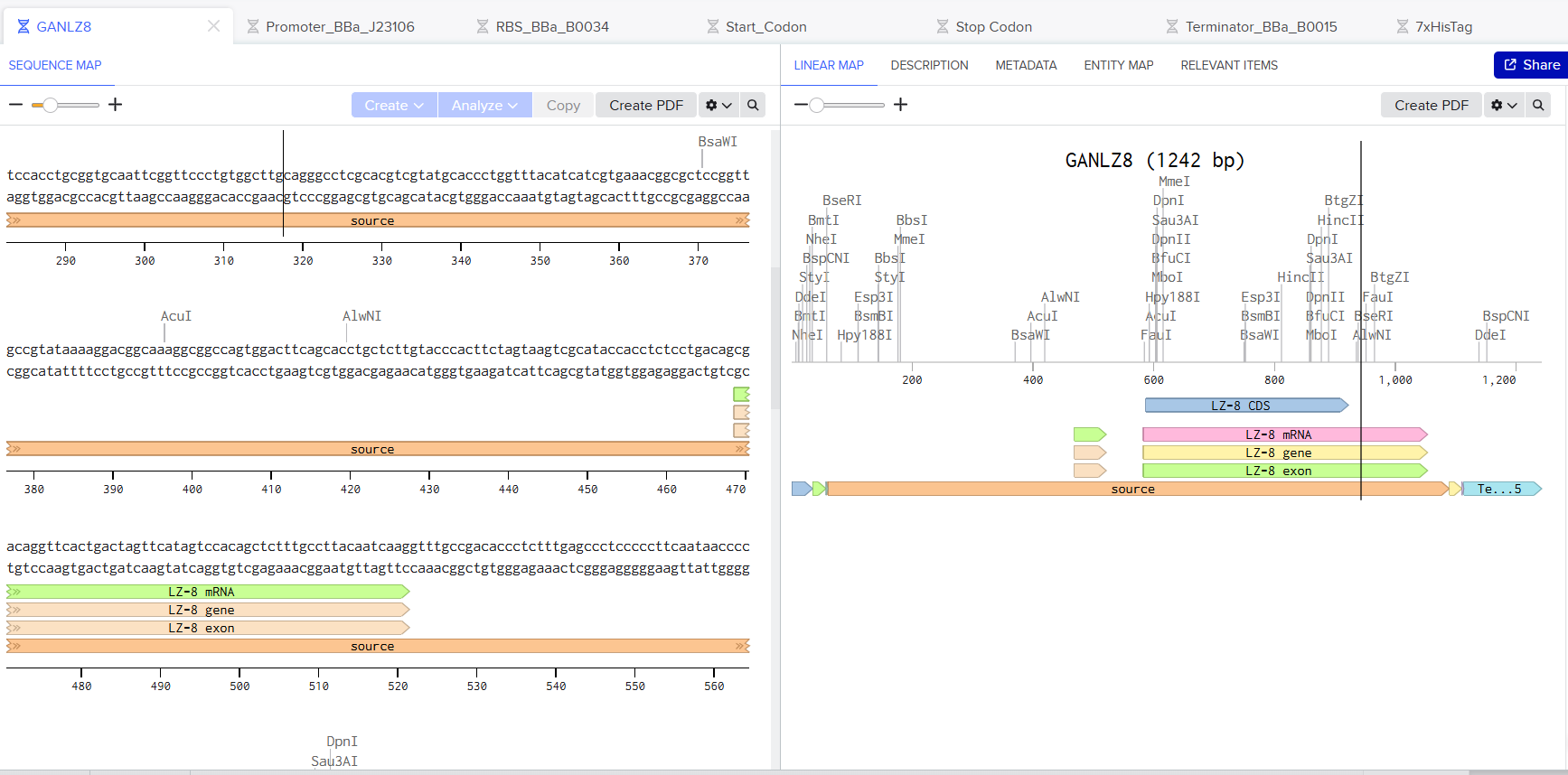
Task: Click the search icon in sequence map toolbar
Action: (x=753, y=105)
